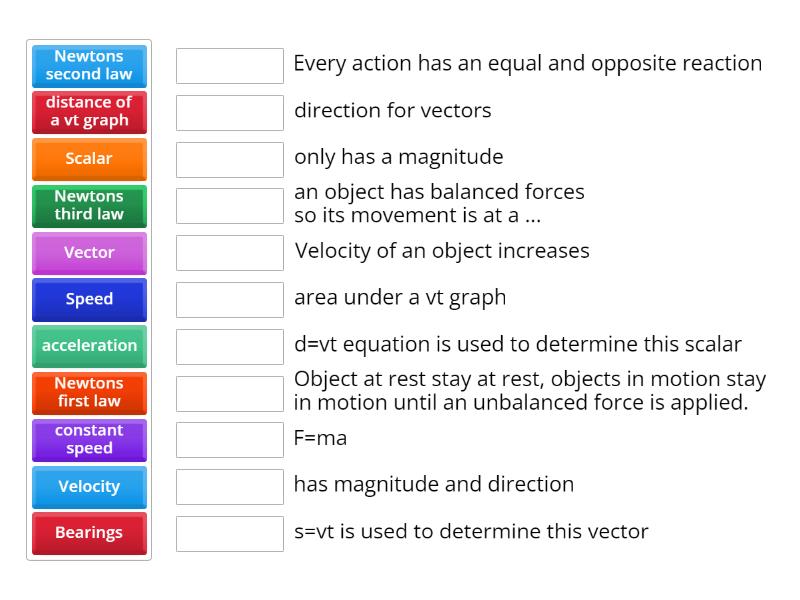The height and width of the screenshot is (600, 800).
Task: Click the Object at rest stay at rest description
Action: pos(530,392)
